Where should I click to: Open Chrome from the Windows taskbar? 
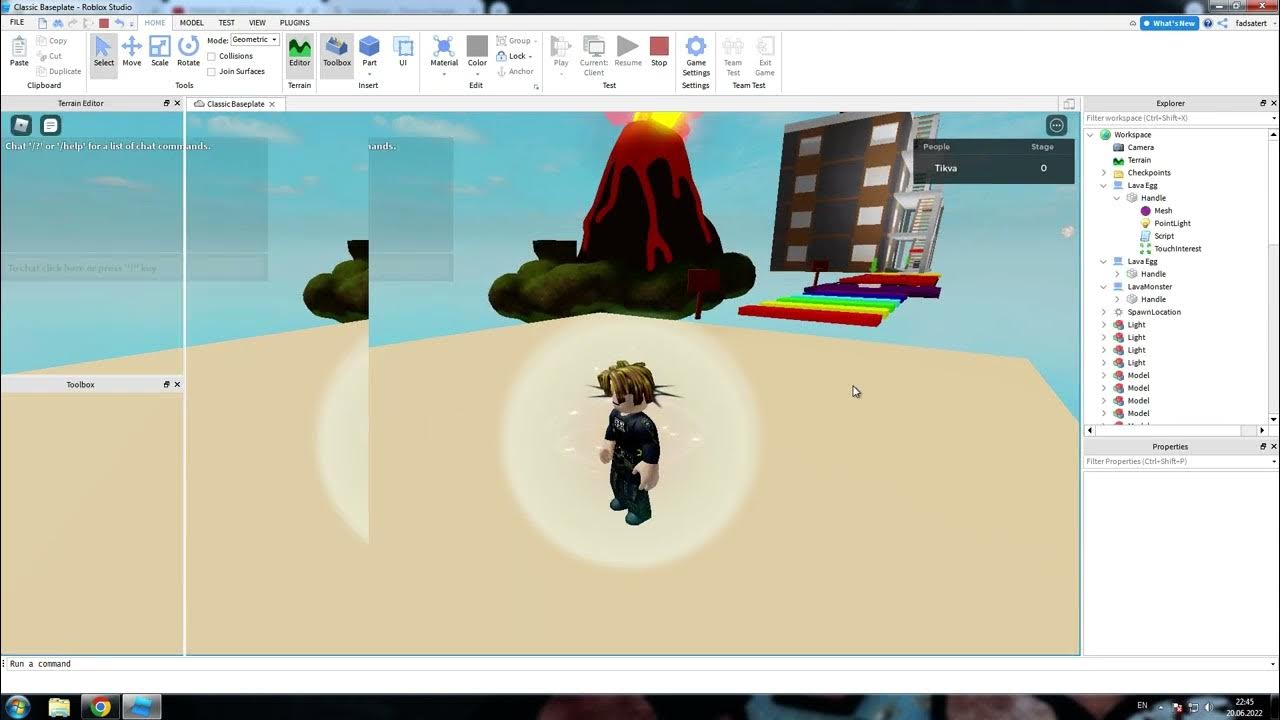coord(100,707)
